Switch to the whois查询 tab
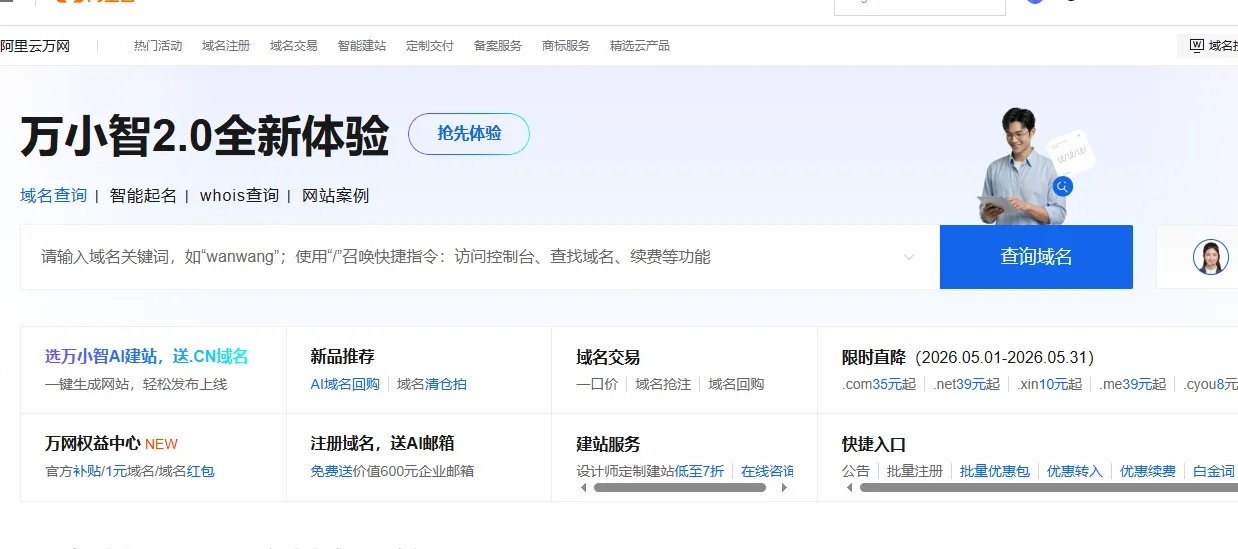Viewport: 1238px width, 549px height. [239, 195]
